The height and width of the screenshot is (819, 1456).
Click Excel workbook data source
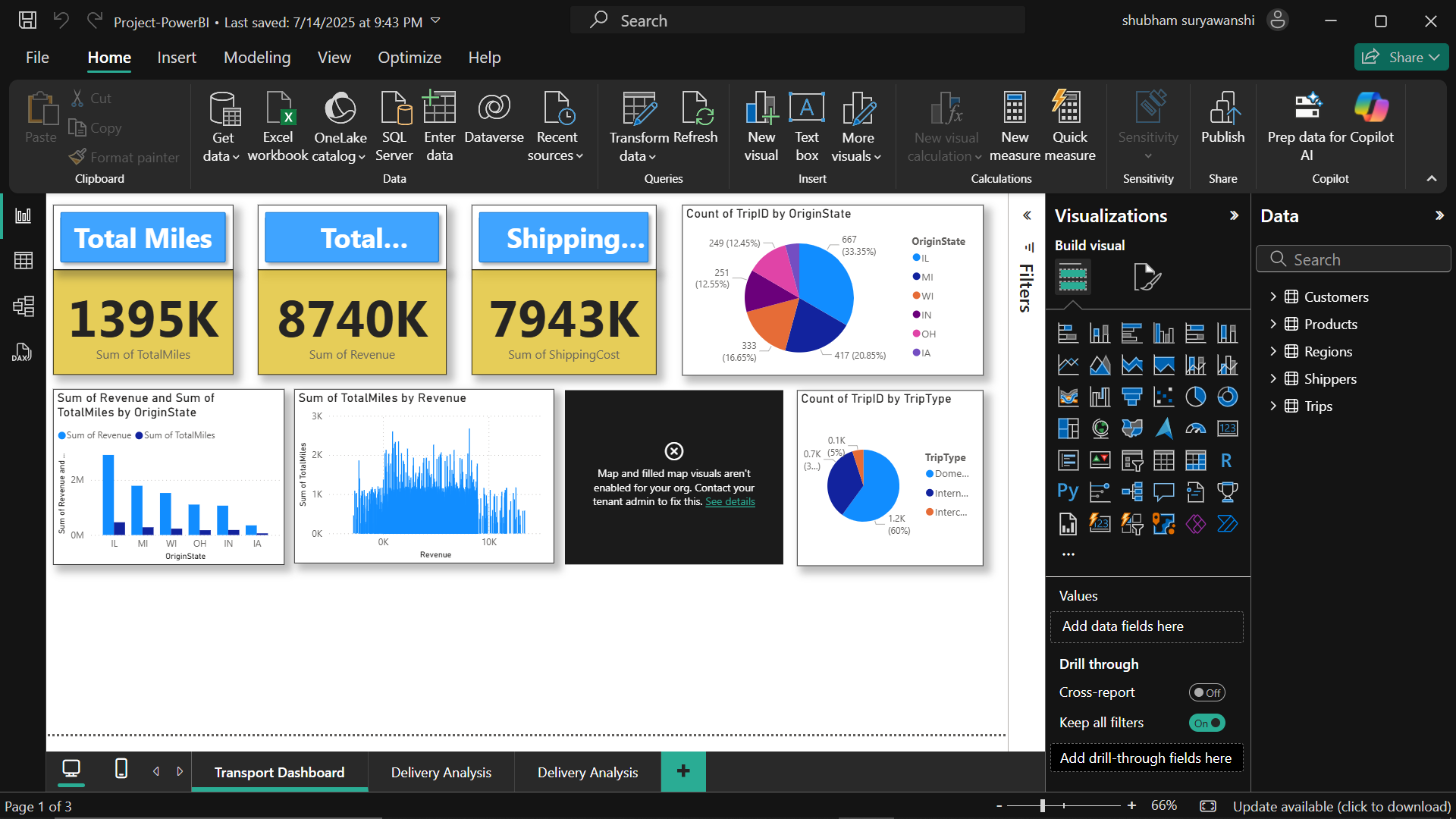point(278,127)
